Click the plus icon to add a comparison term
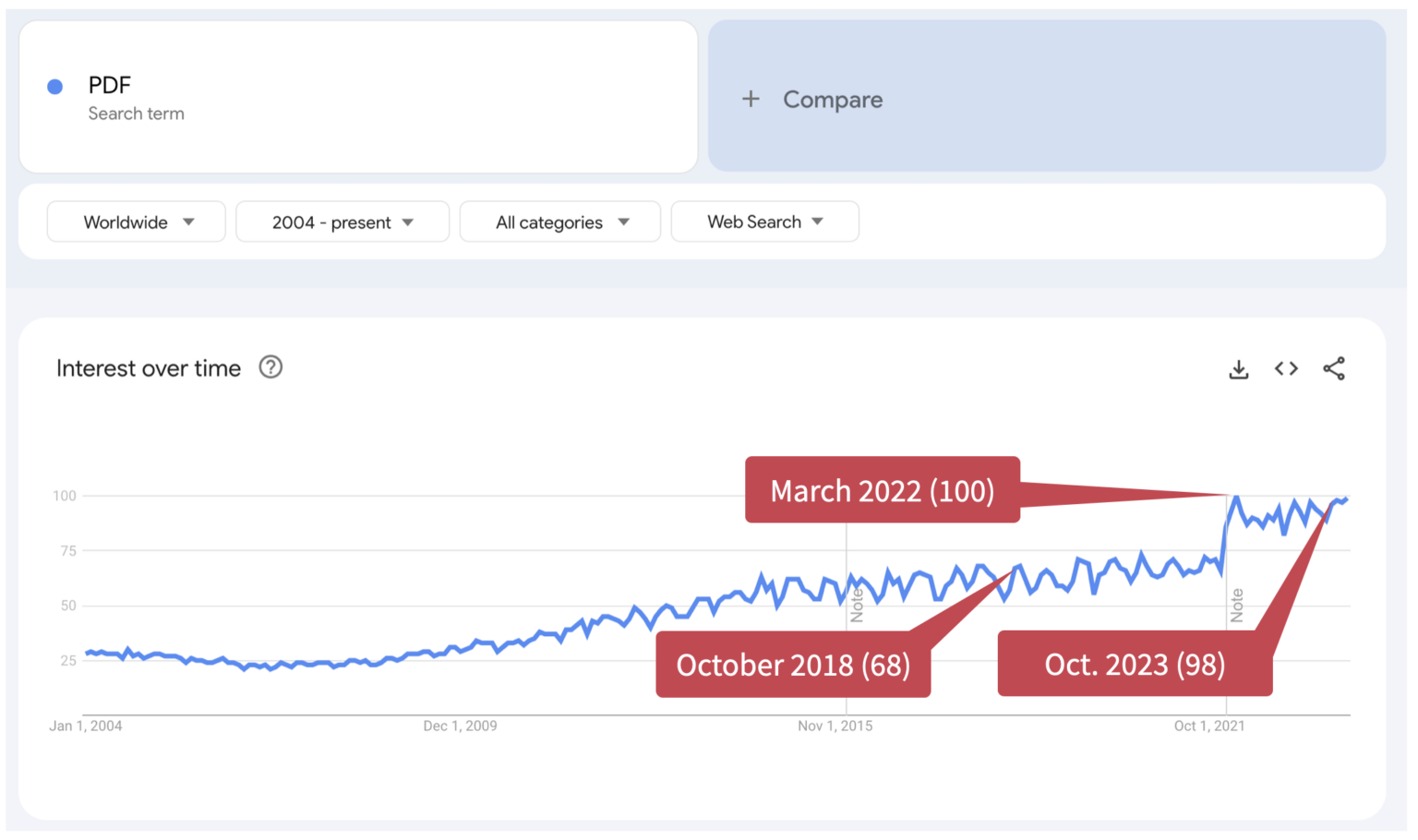The width and height of the screenshot is (1418, 840). click(751, 99)
